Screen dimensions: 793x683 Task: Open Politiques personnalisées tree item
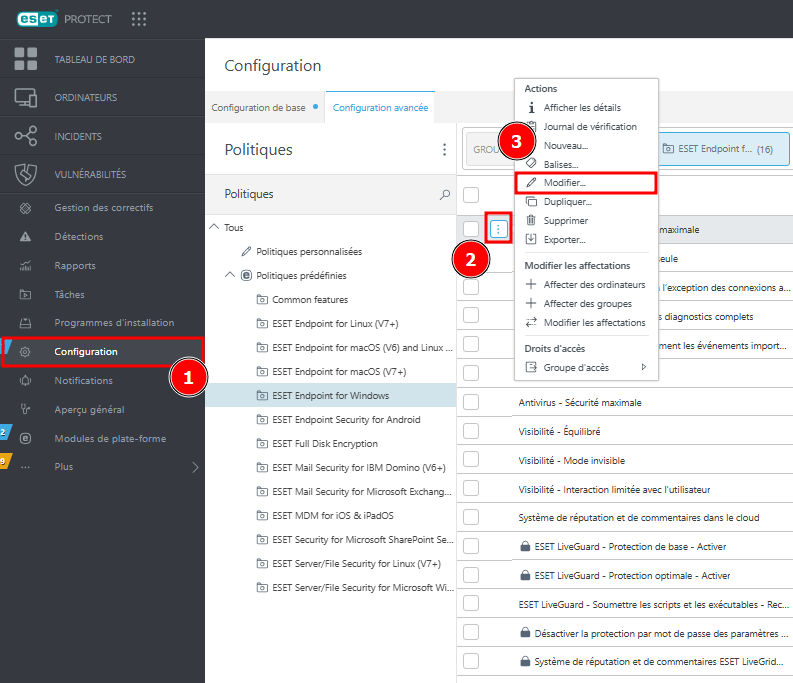pyautogui.click(x=309, y=251)
